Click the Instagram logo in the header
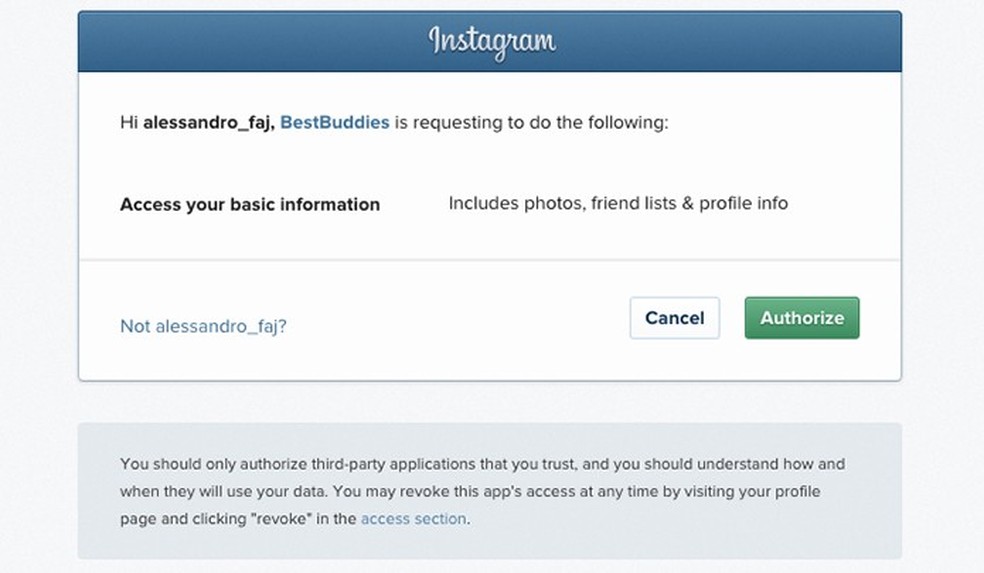 [x=491, y=41]
